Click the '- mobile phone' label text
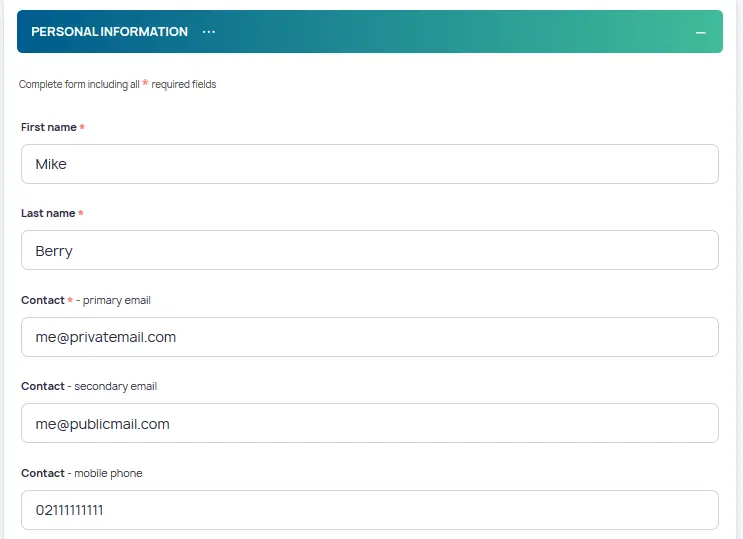This screenshot has width=743, height=539. coord(106,473)
